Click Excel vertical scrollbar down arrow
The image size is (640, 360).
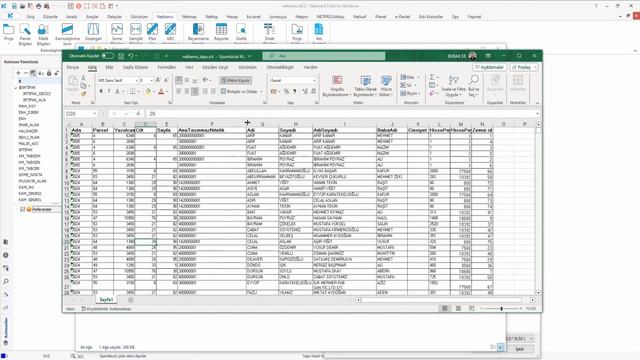(x=538, y=293)
